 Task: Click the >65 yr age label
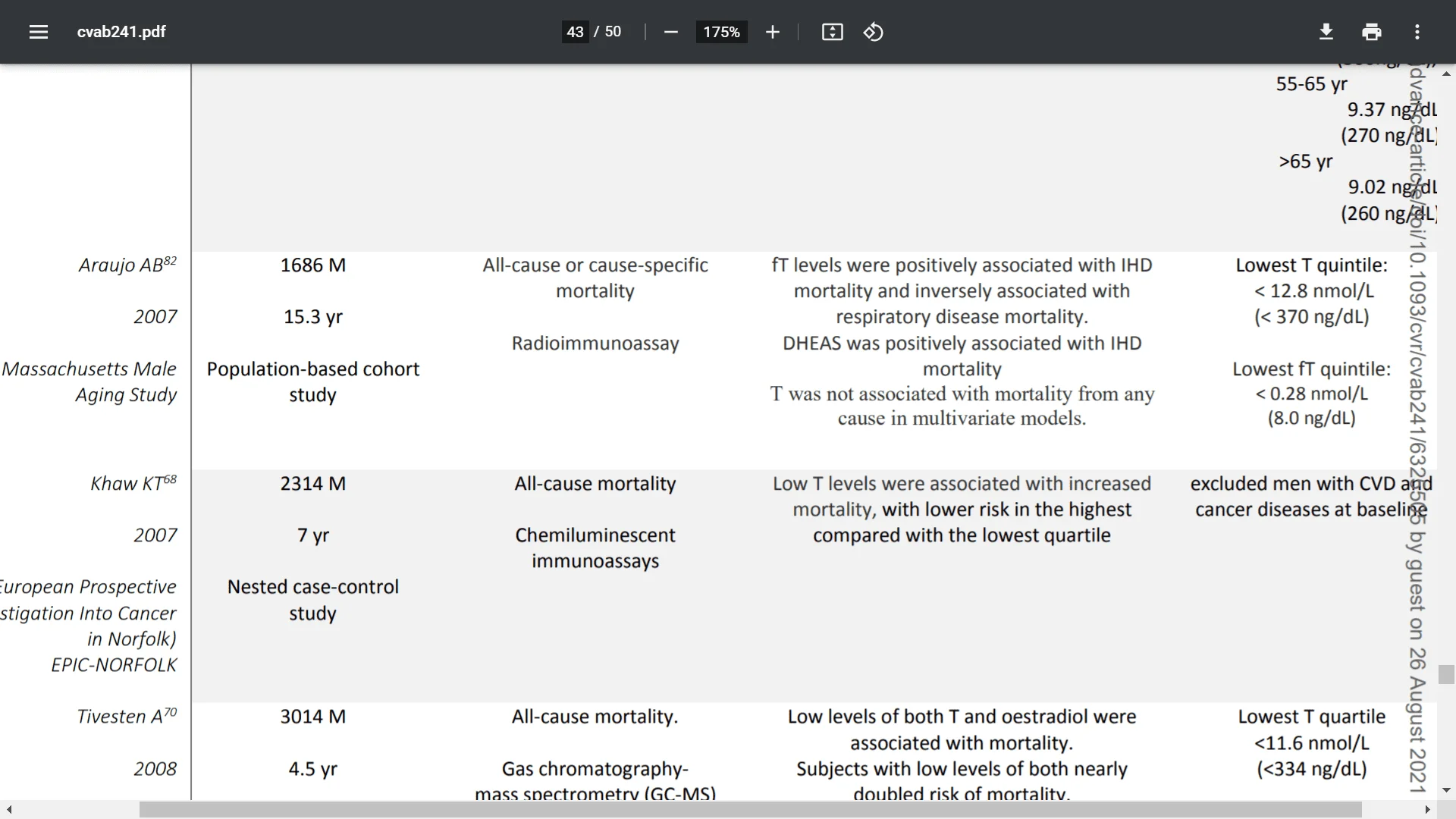(x=1306, y=161)
